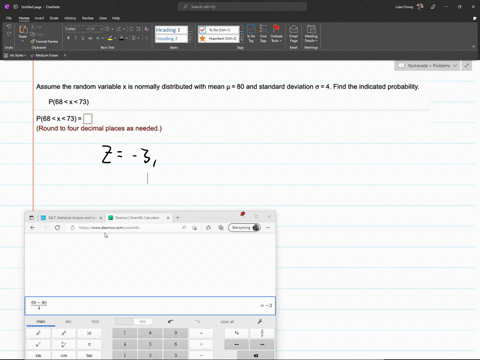Image resolution: width=480 pixels, height=360 pixels.
Task: Open the font name dropdown
Action: 88,29
